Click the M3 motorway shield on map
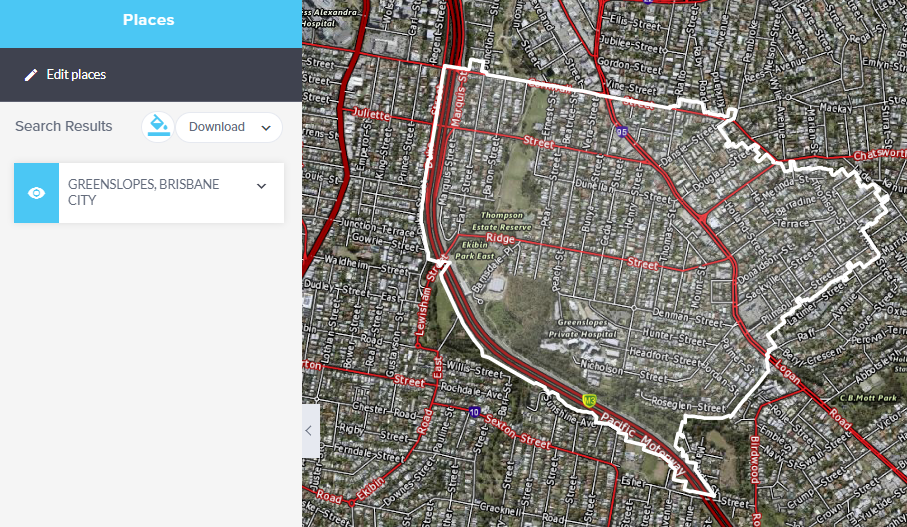The image size is (907, 527). click(x=590, y=401)
